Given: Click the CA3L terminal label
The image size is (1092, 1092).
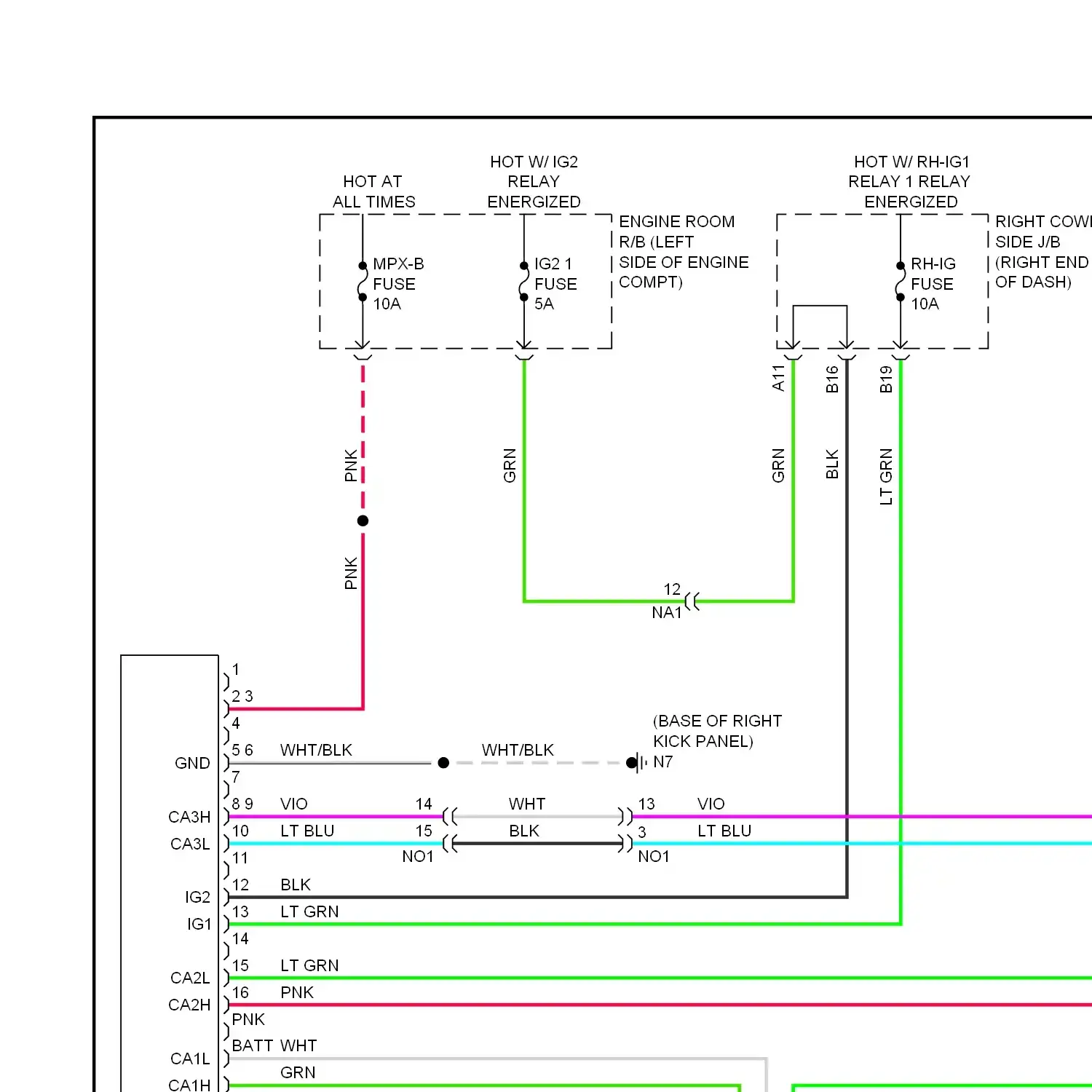Looking at the screenshot, I should pyautogui.click(x=190, y=844).
